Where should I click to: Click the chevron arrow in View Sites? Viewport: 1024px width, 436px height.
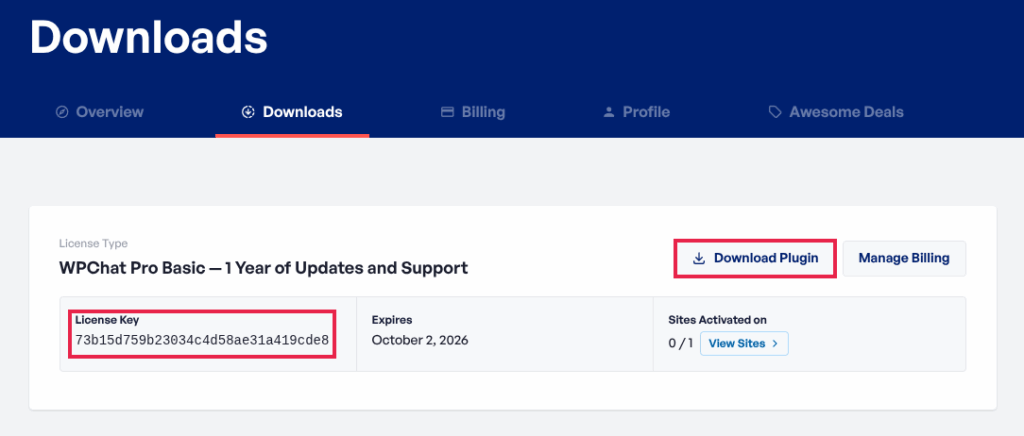click(775, 344)
